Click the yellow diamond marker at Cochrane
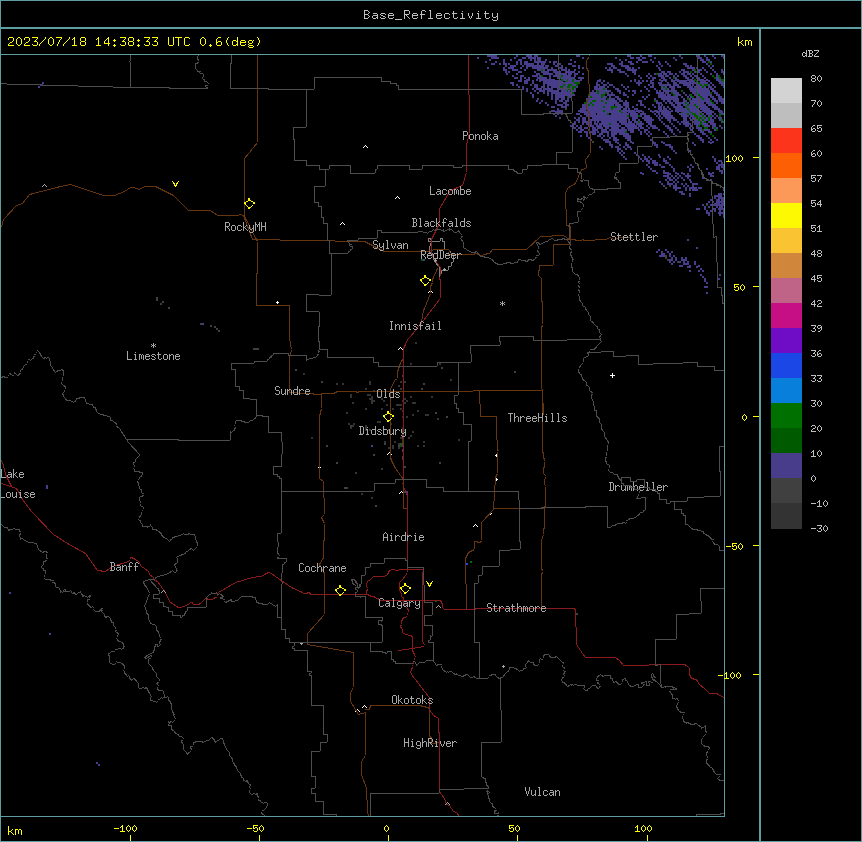 click(x=340, y=590)
